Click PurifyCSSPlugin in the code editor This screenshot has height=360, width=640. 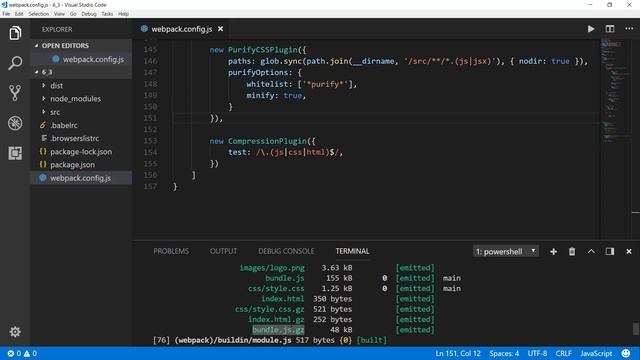[x=262, y=50]
